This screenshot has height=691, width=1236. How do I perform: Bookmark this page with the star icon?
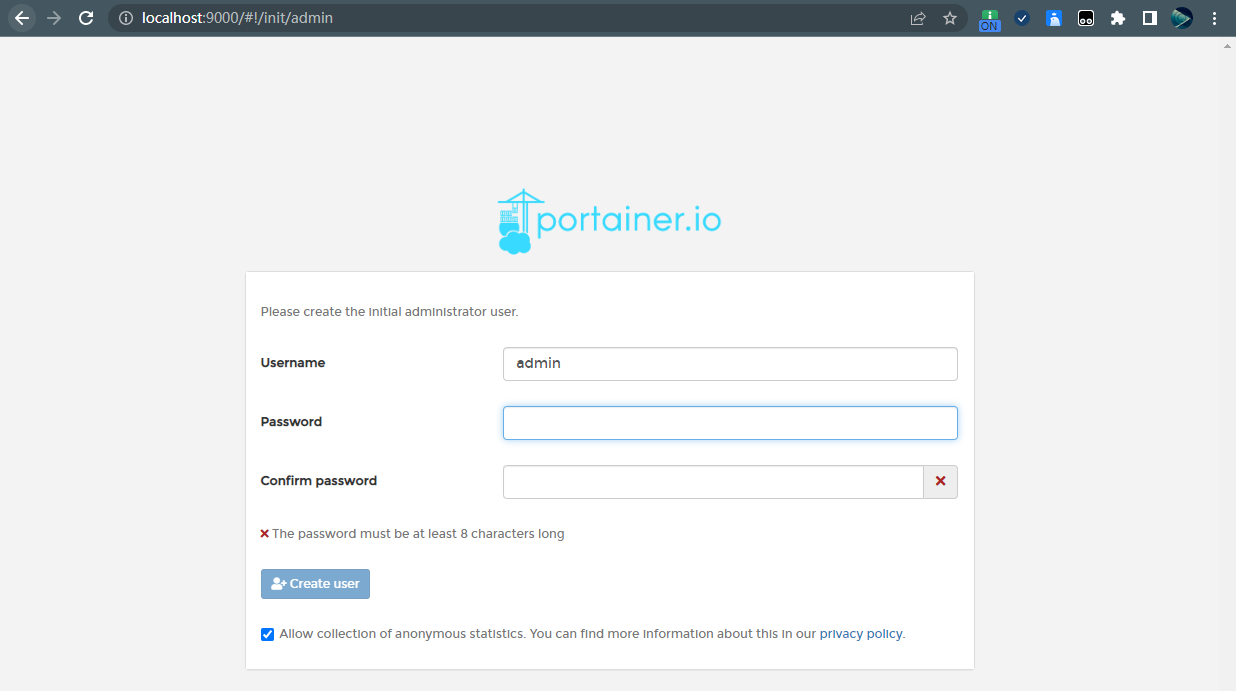950,18
